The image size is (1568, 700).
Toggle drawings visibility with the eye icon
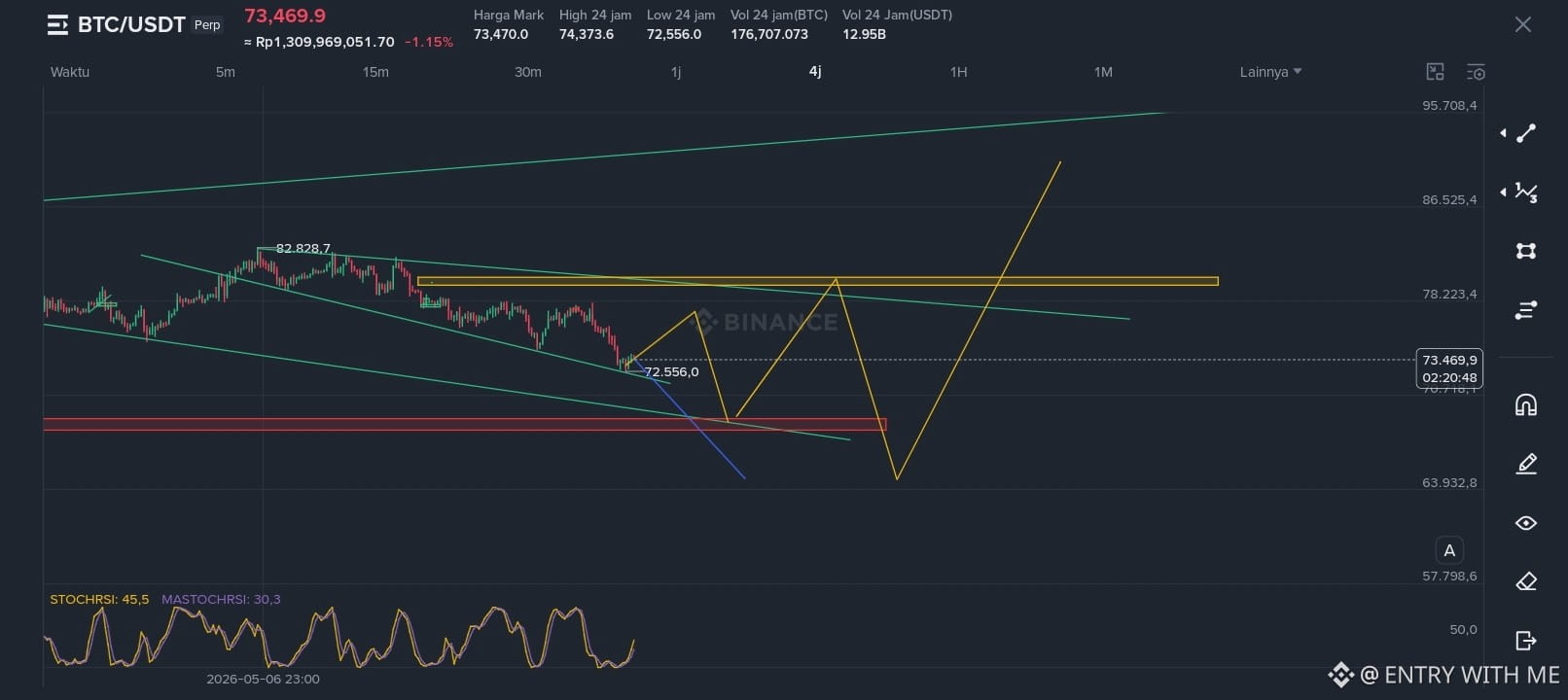[1526, 523]
